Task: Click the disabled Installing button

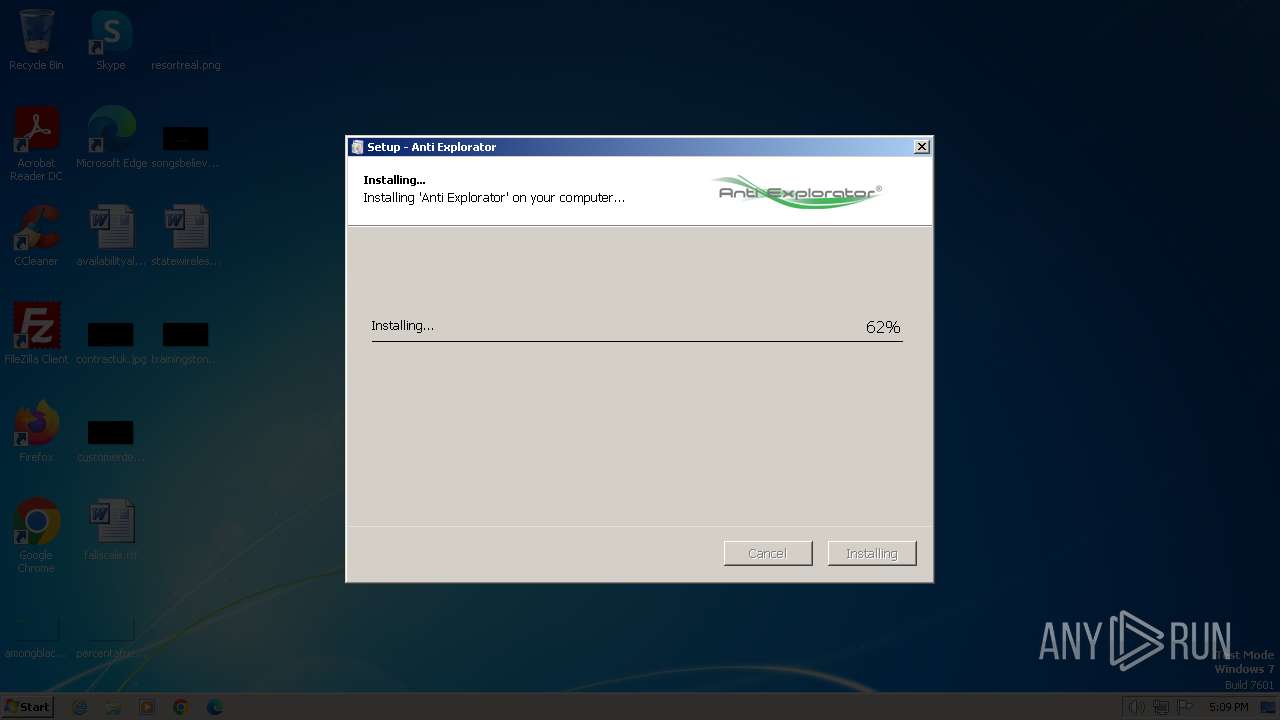Action: coord(872,553)
